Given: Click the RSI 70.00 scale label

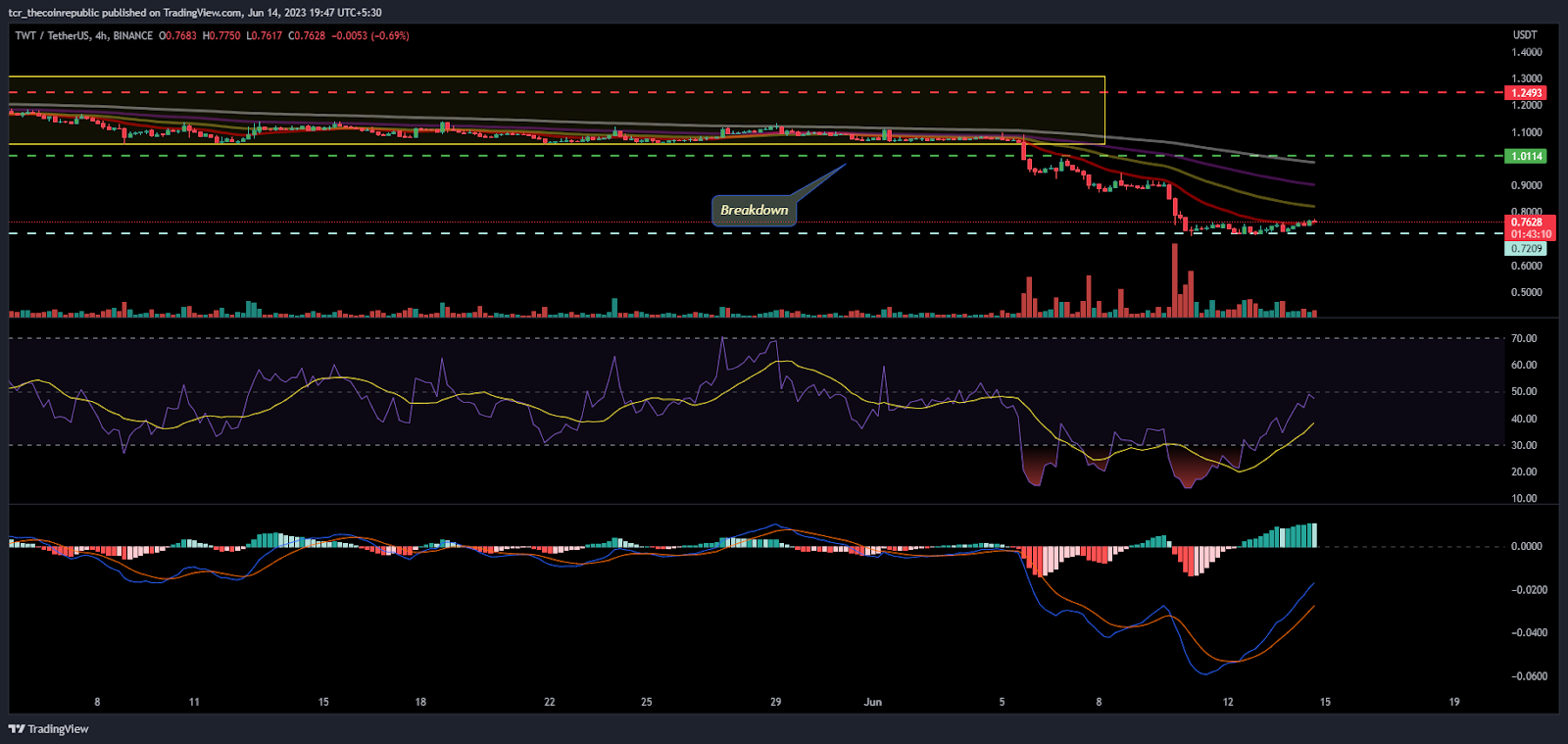Looking at the screenshot, I should pyautogui.click(x=1524, y=338).
